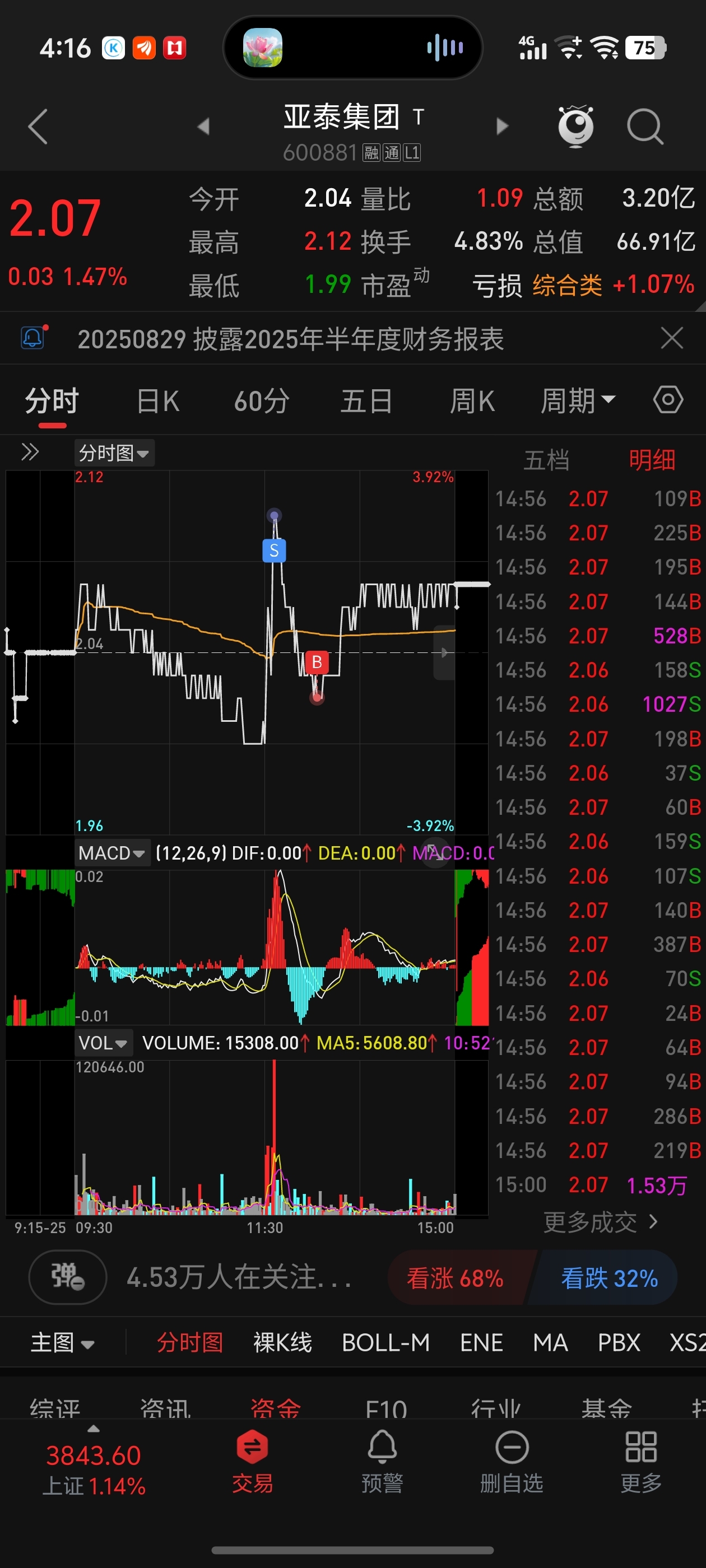Tap 综合类 +1.07% sector link

614,284
